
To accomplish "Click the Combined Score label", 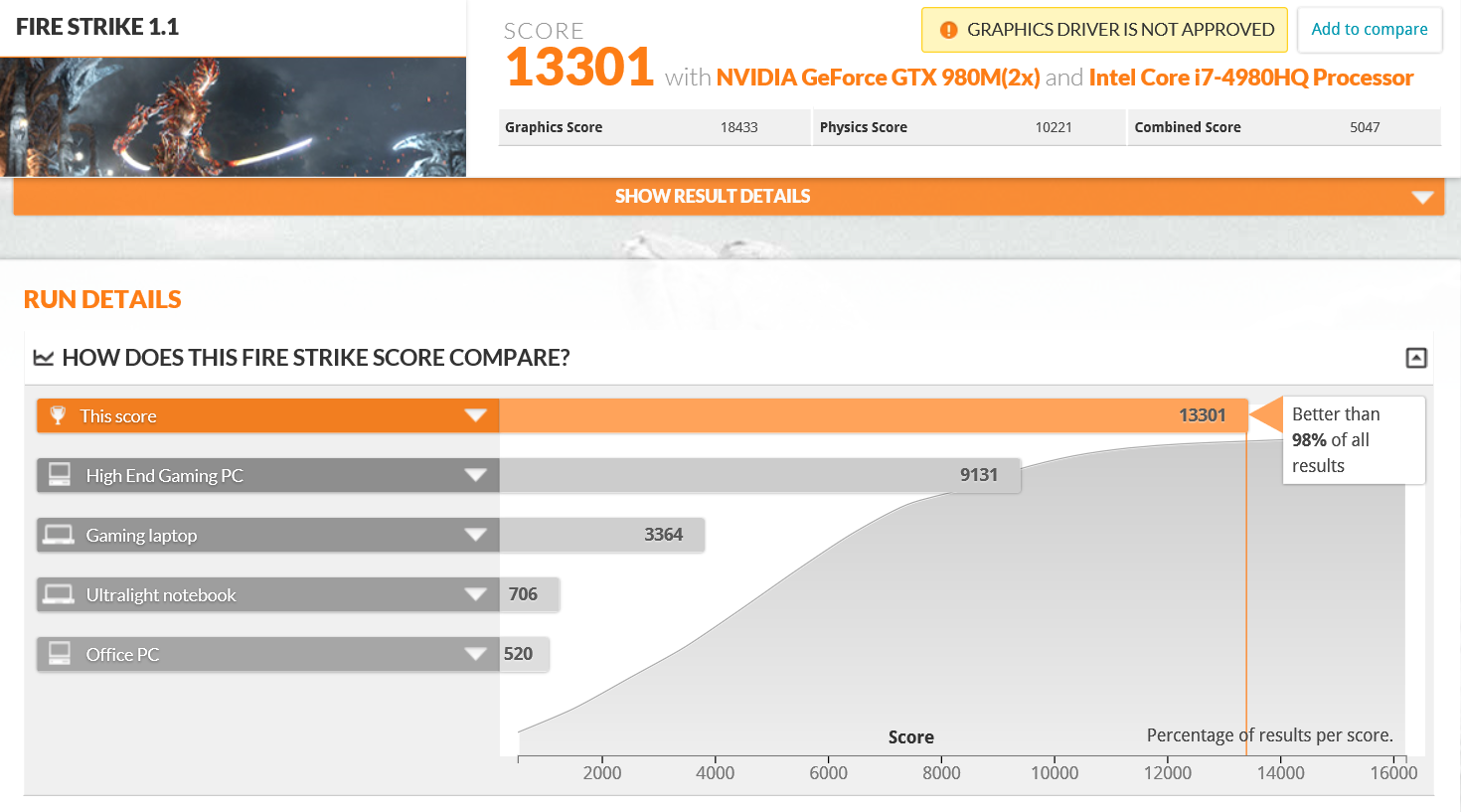I will tap(1188, 127).
